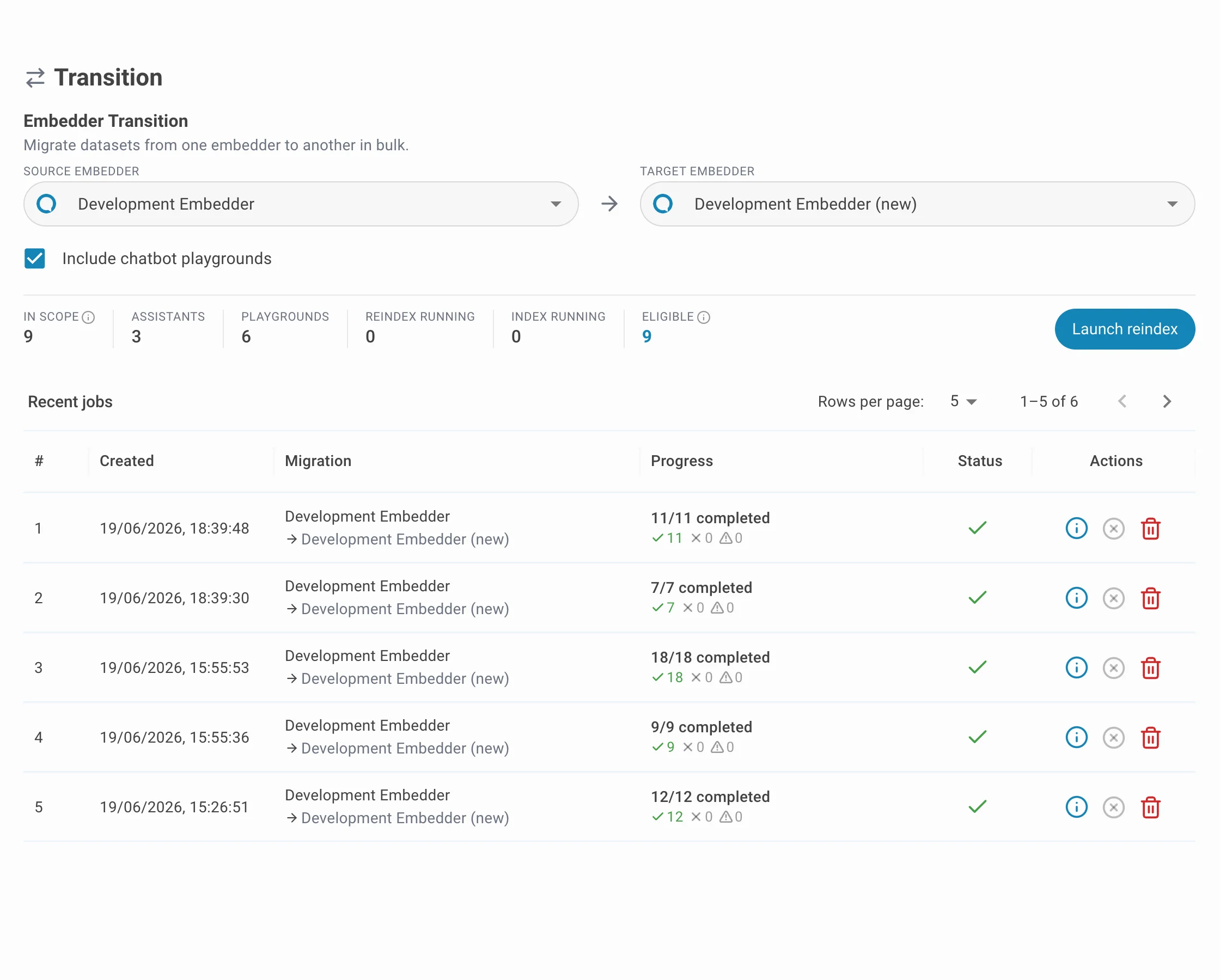Go to previous page of recent jobs
This screenshot has height=980, width=1220.
click(x=1123, y=402)
